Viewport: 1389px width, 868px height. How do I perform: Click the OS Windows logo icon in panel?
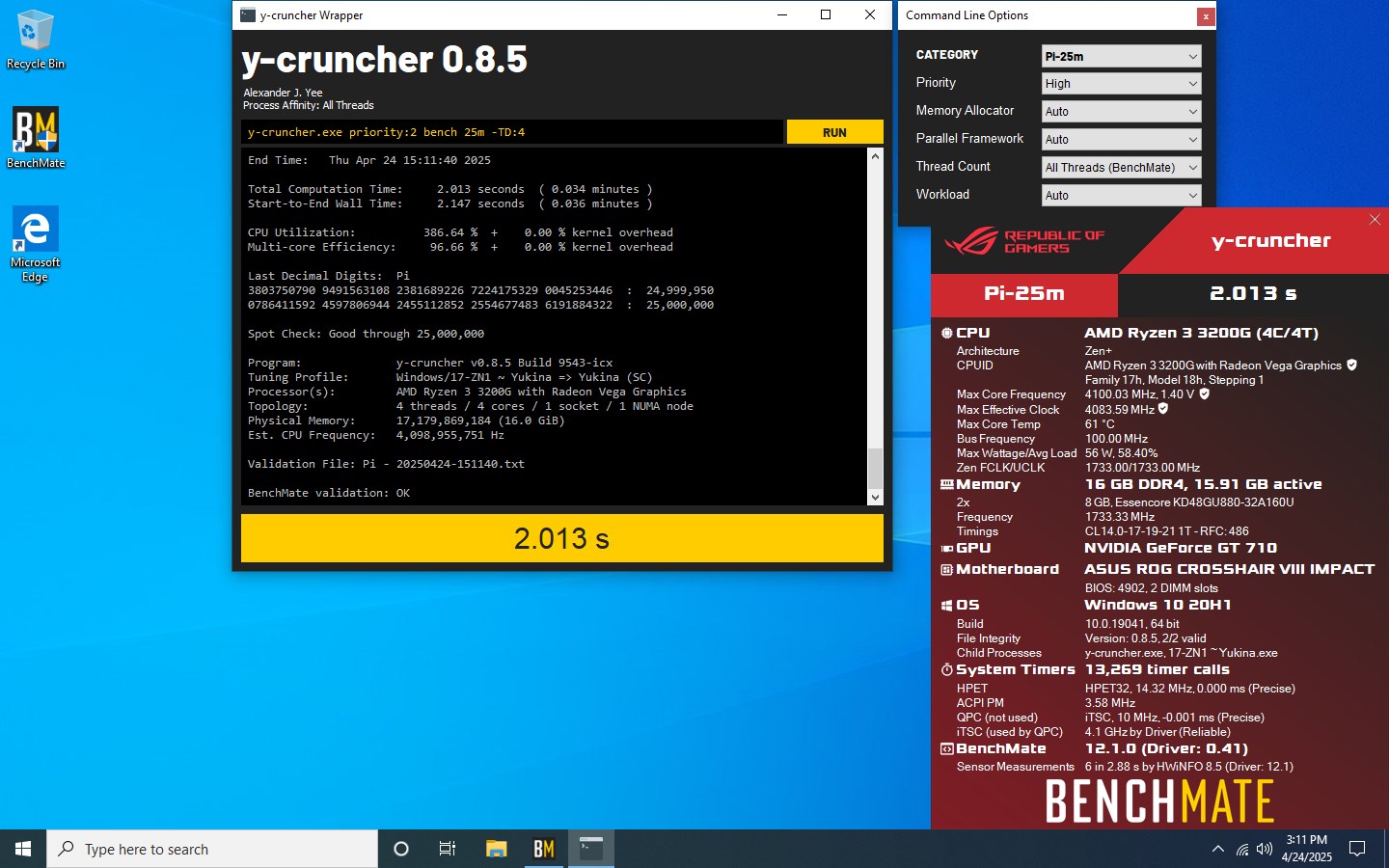pos(947,606)
